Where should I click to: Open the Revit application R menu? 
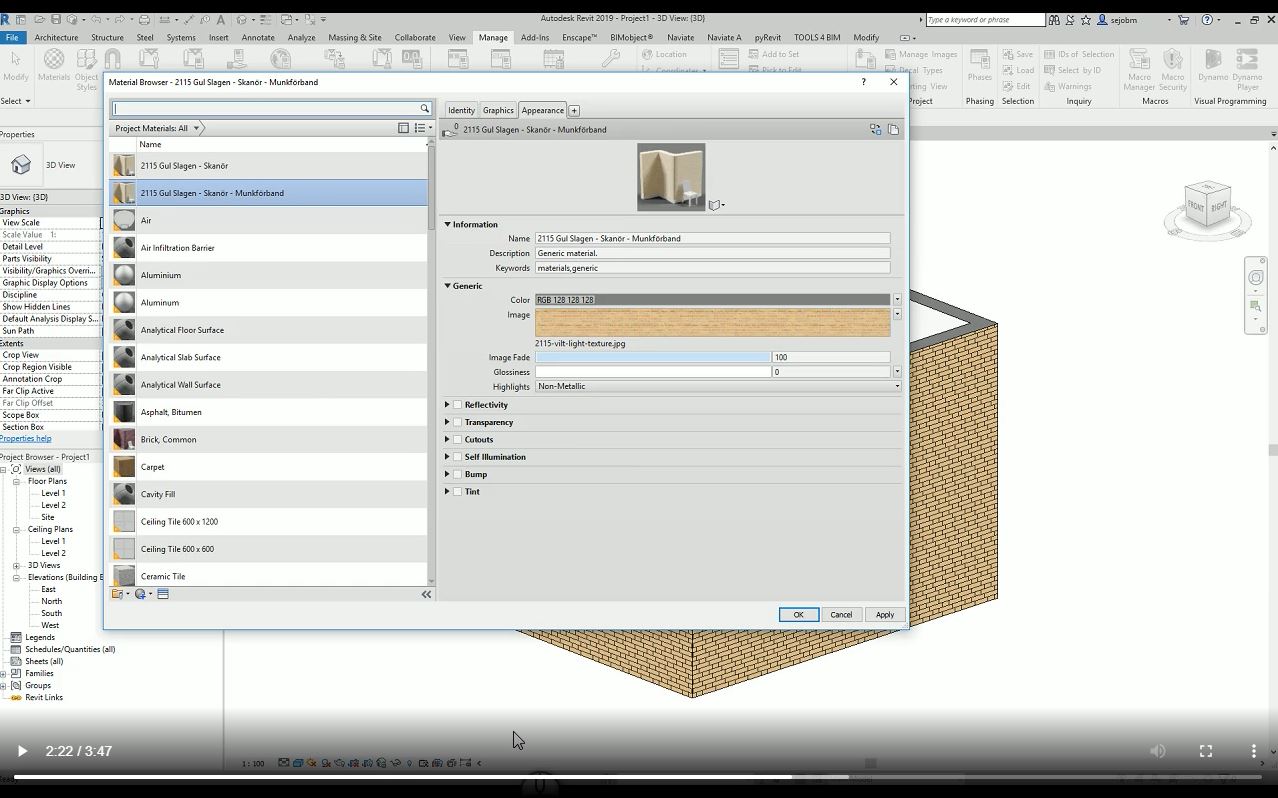(6, 19)
